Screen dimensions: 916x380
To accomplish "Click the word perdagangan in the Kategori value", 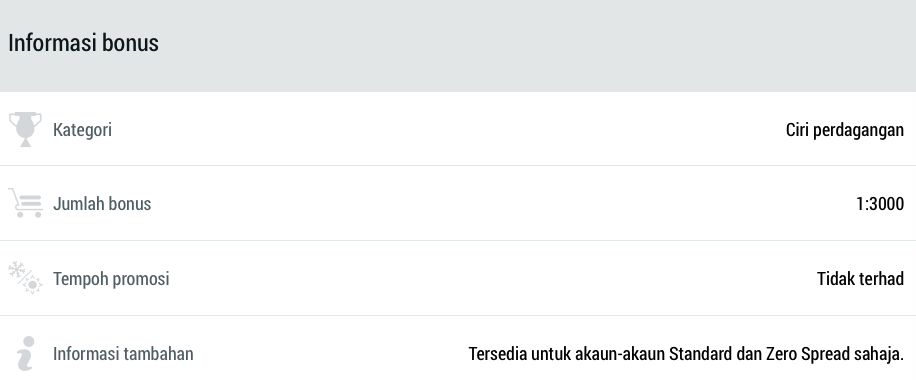I will pyautogui.click(x=859, y=130).
